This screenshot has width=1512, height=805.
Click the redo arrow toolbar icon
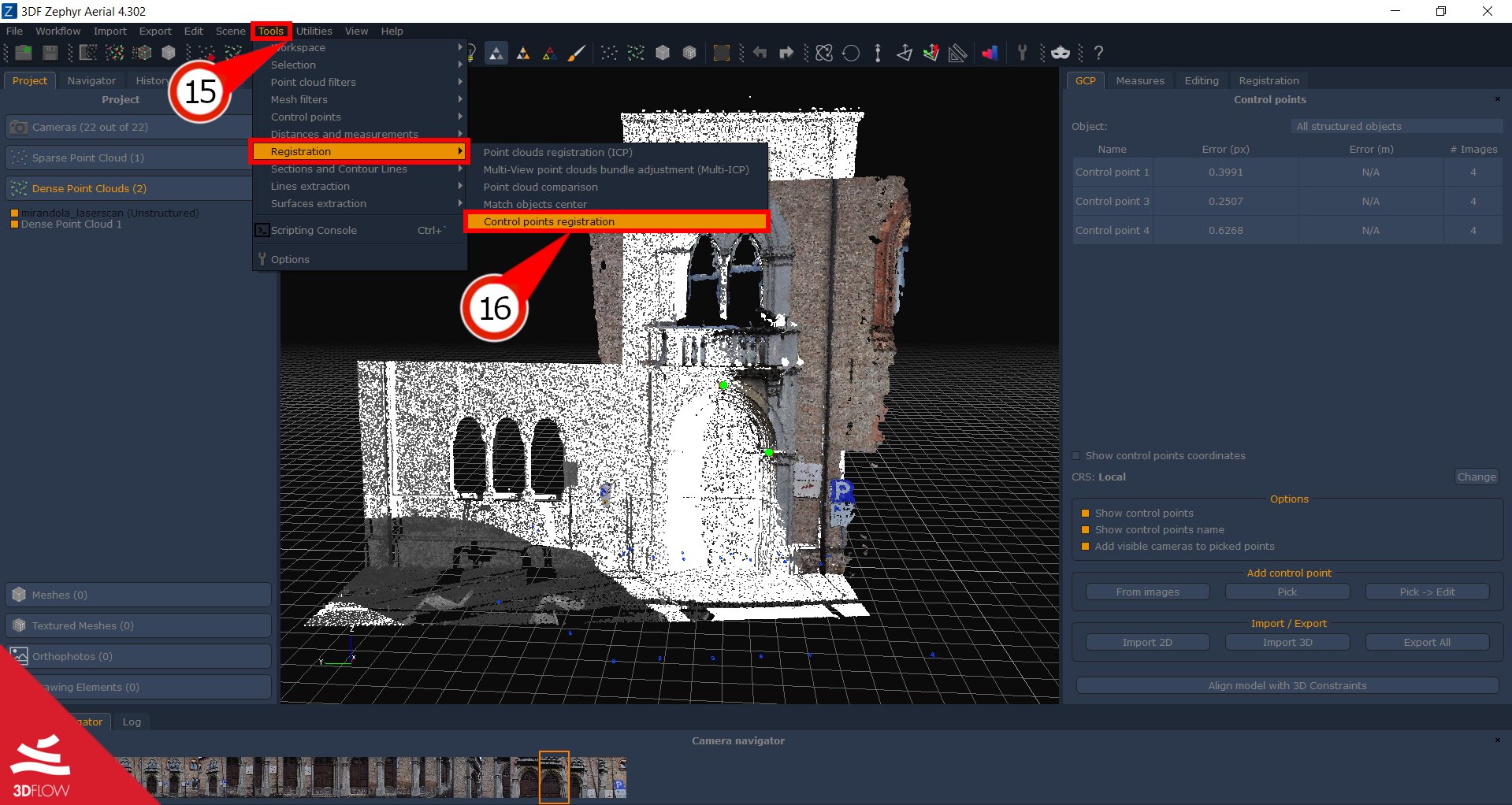[x=786, y=53]
